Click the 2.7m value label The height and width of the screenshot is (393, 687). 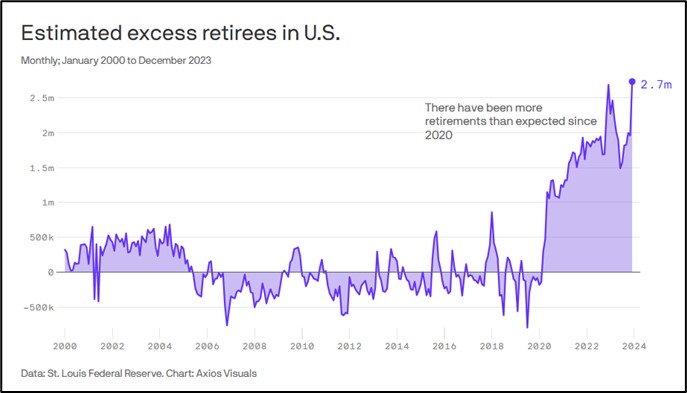click(x=656, y=85)
